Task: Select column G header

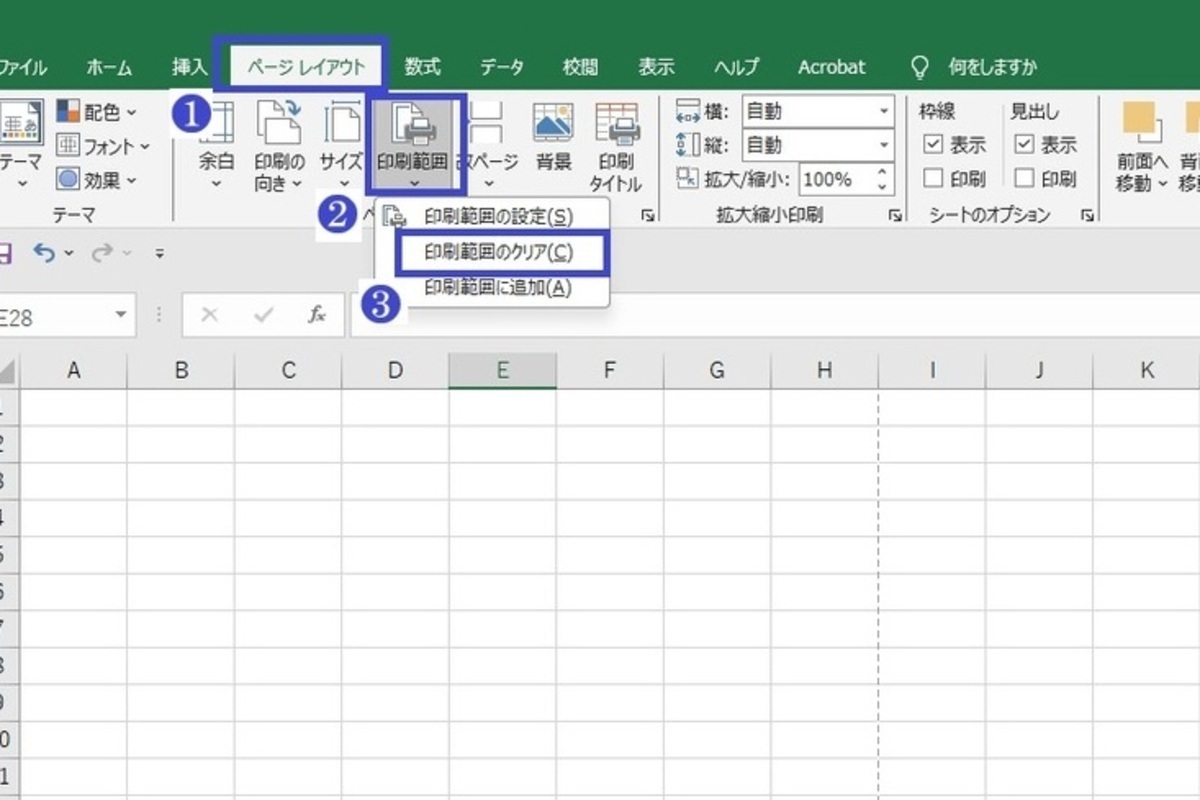Action: (716, 370)
